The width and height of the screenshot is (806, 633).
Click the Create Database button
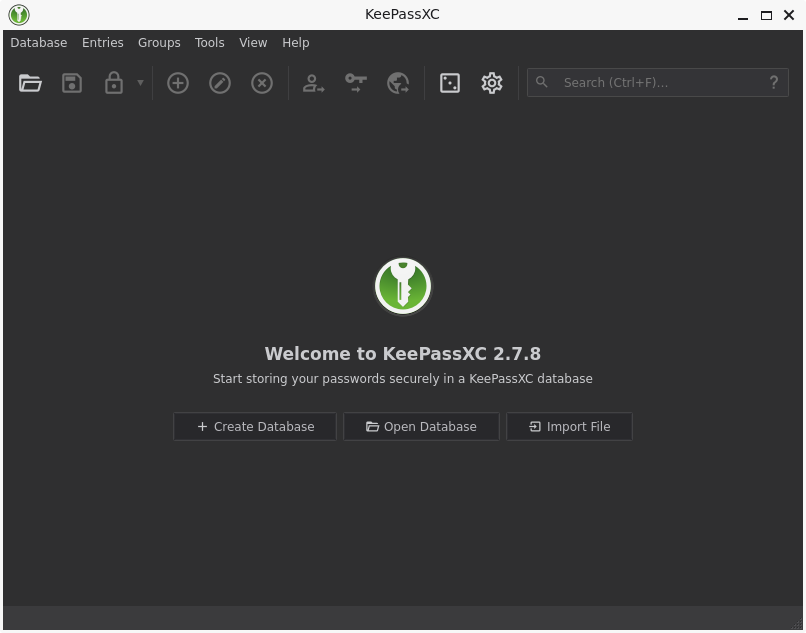click(x=254, y=426)
